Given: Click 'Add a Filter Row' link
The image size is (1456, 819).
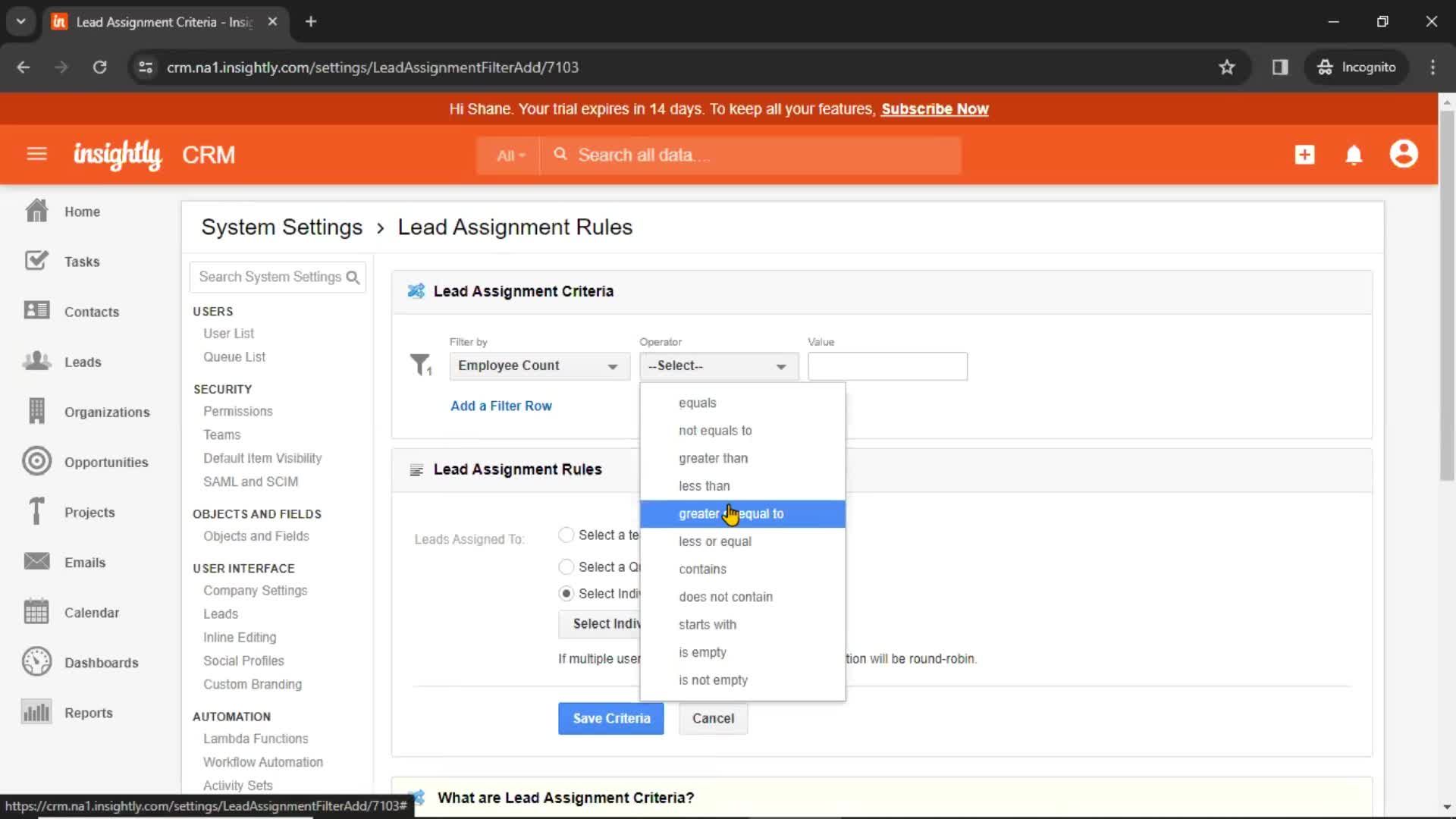Looking at the screenshot, I should coord(501,406).
